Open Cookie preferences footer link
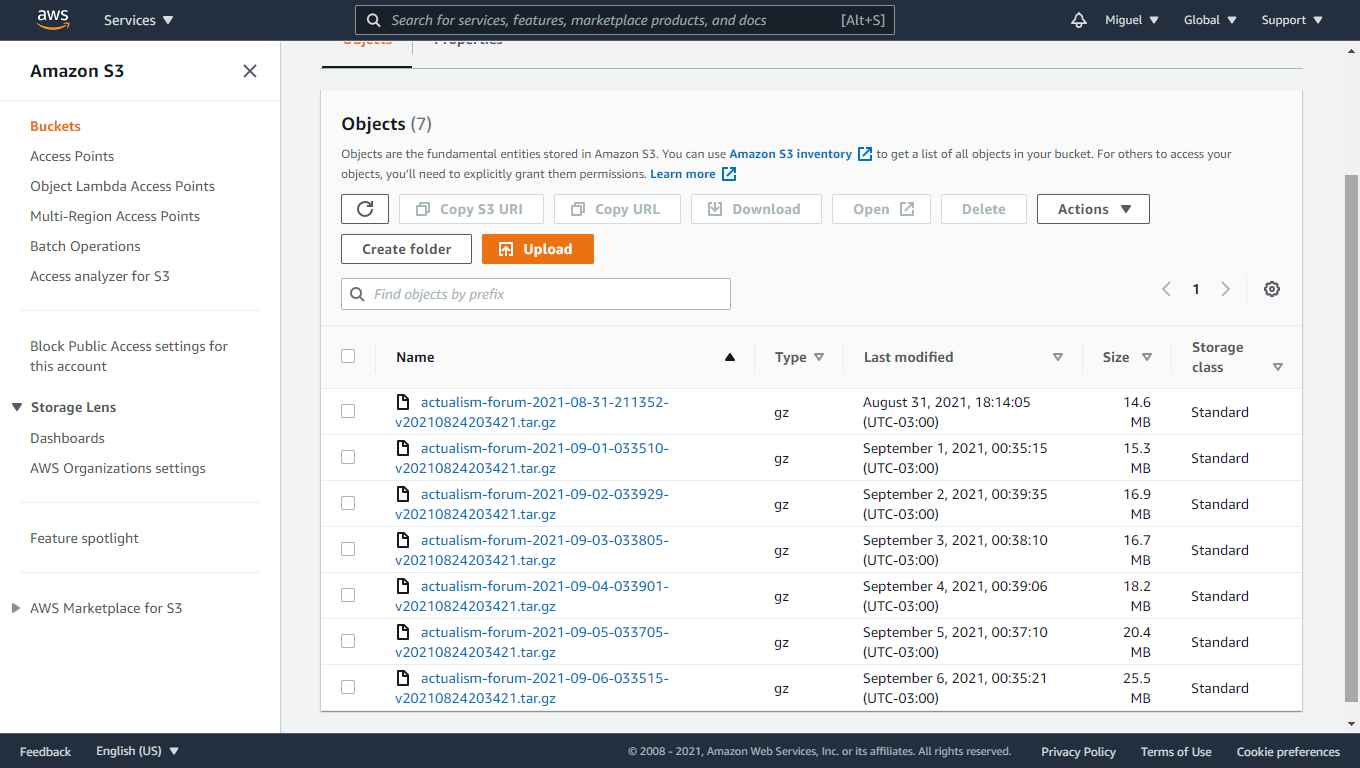Screen dimensions: 1360x768 [1288, 752]
